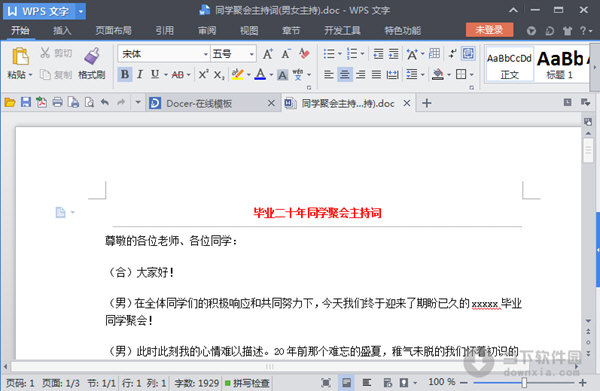Open the 开始 ribbon tab

click(x=20, y=30)
